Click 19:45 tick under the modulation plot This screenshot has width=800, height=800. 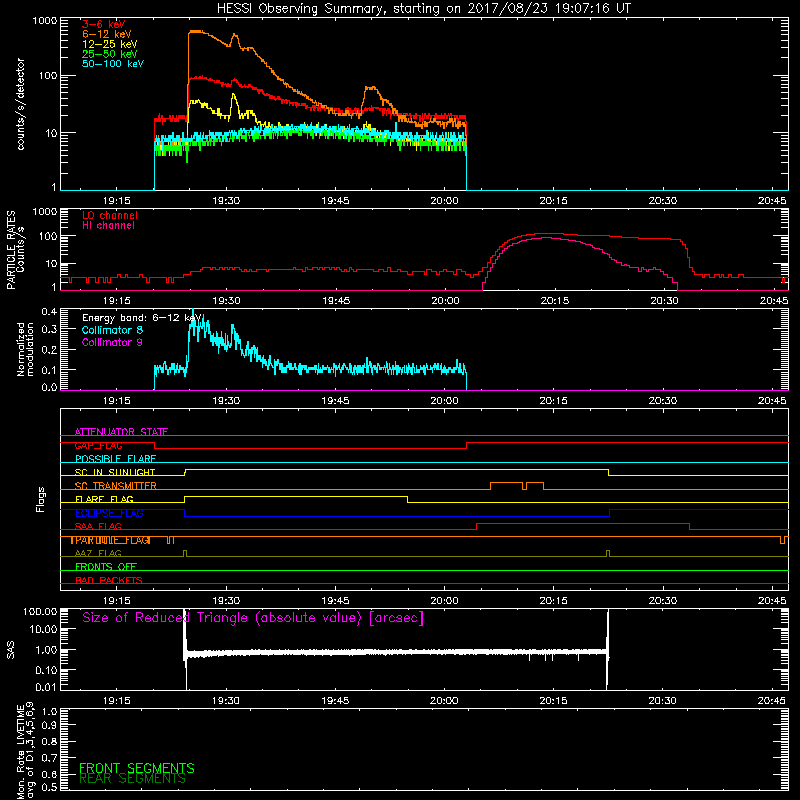[335, 401]
